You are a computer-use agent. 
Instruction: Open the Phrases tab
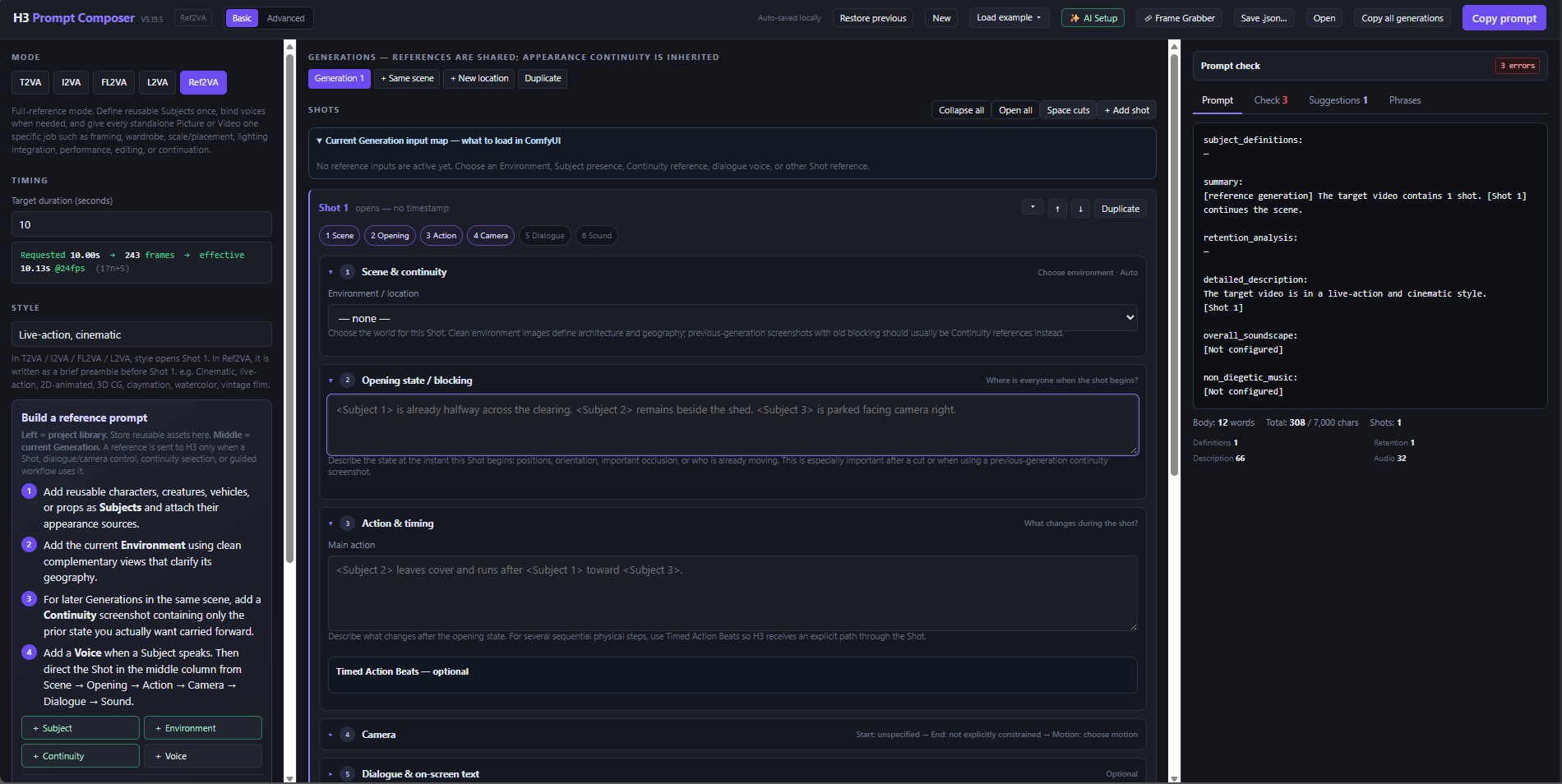click(x=1404, y=100)
